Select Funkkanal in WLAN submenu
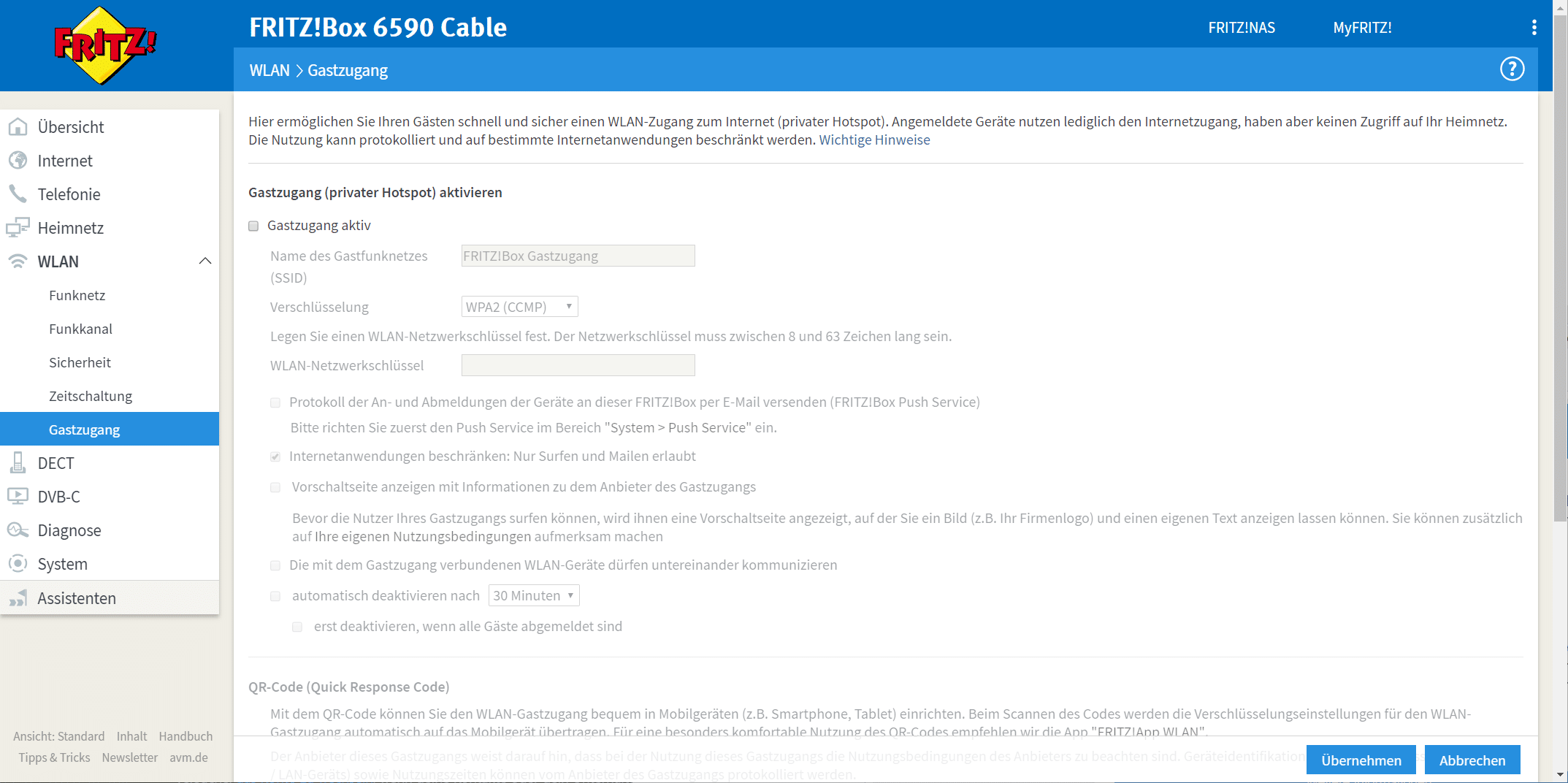This screenshot has width=1568, height=783. [80, 329]
